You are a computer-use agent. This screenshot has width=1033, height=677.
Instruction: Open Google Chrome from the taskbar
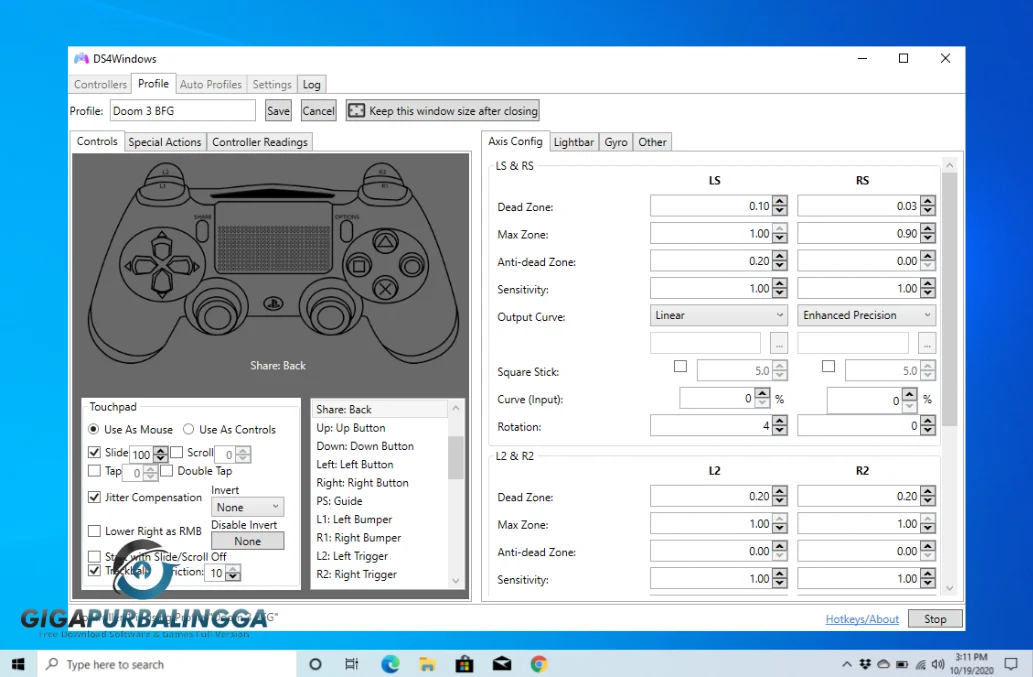538,663
